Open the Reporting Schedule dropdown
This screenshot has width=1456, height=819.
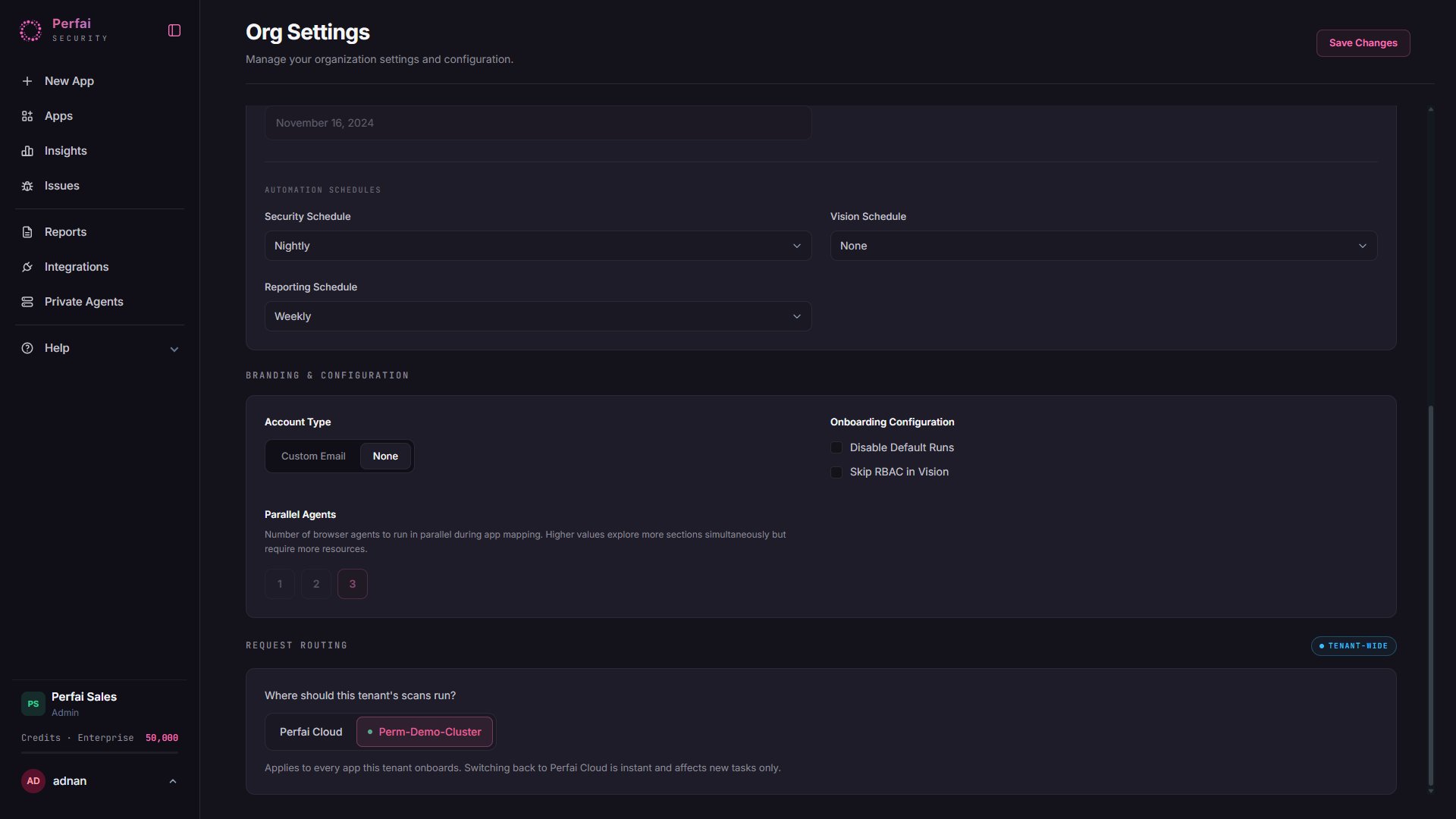538,316
